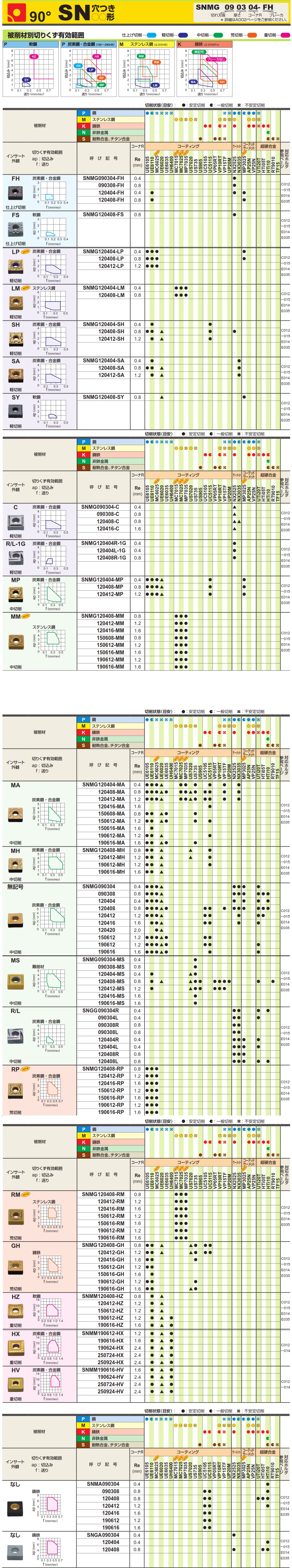Click part number SNMG120408-MM

pyautogui.click(x=103, y=616)
